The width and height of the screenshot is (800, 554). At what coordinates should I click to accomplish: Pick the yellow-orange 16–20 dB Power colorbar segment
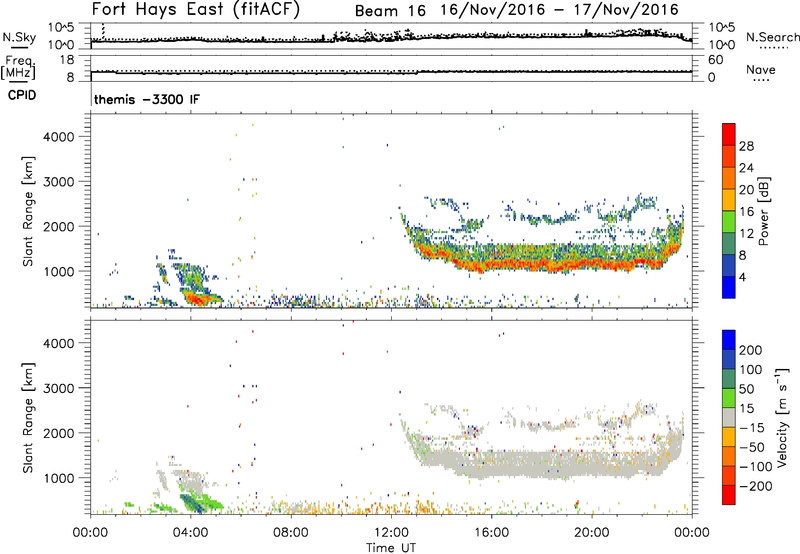click(729, 200)
